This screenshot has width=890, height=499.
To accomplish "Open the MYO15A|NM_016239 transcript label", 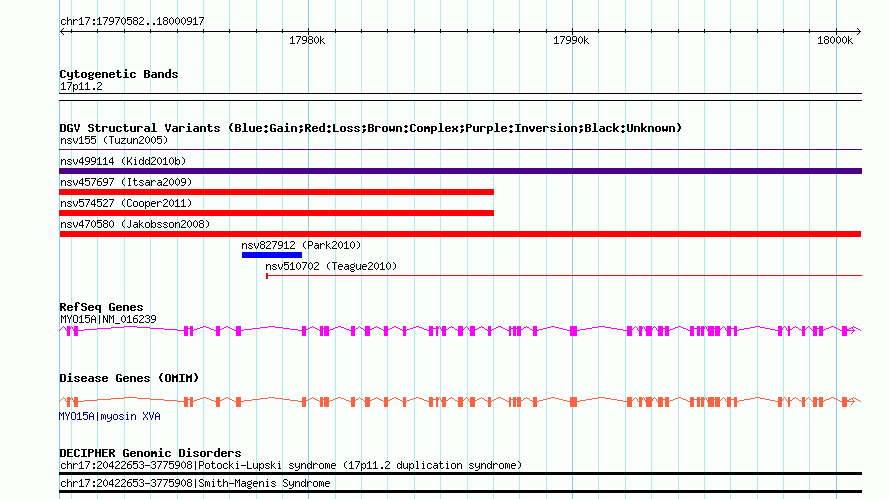I will click(108, 320).
